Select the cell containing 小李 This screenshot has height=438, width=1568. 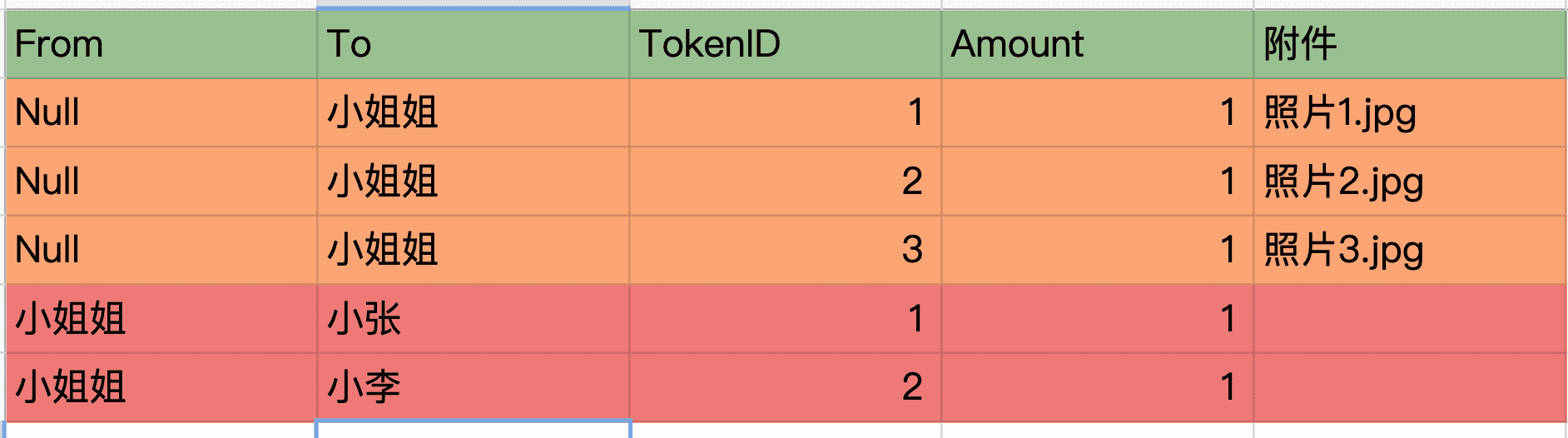pyautogui.click(x=473, y=387)
